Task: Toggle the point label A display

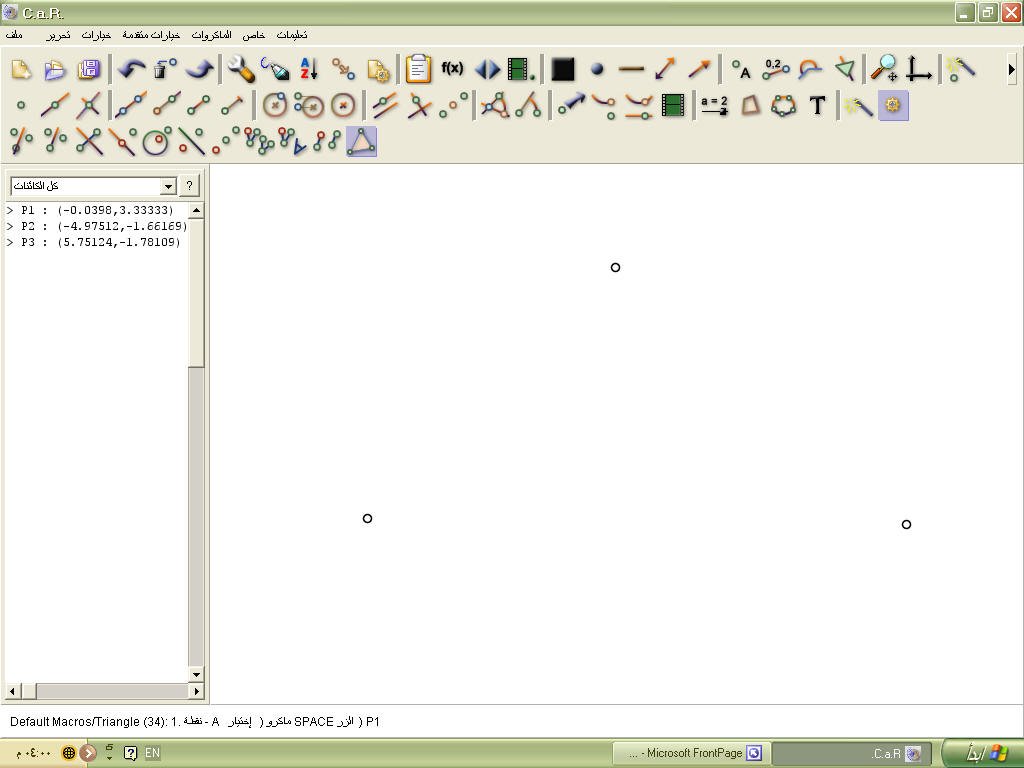Action: (741, 69)
